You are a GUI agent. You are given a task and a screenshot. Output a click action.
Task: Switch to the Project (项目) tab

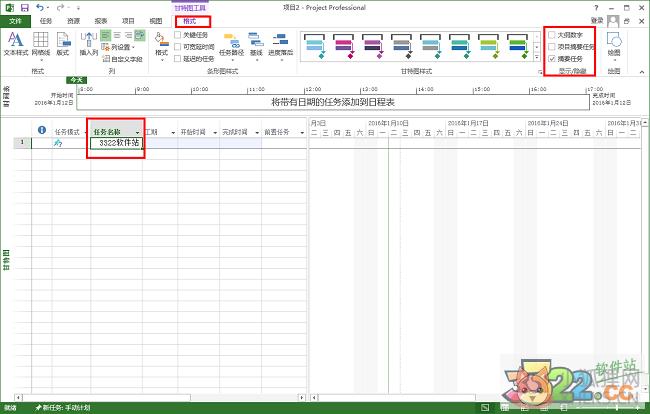tap(128, 21)
